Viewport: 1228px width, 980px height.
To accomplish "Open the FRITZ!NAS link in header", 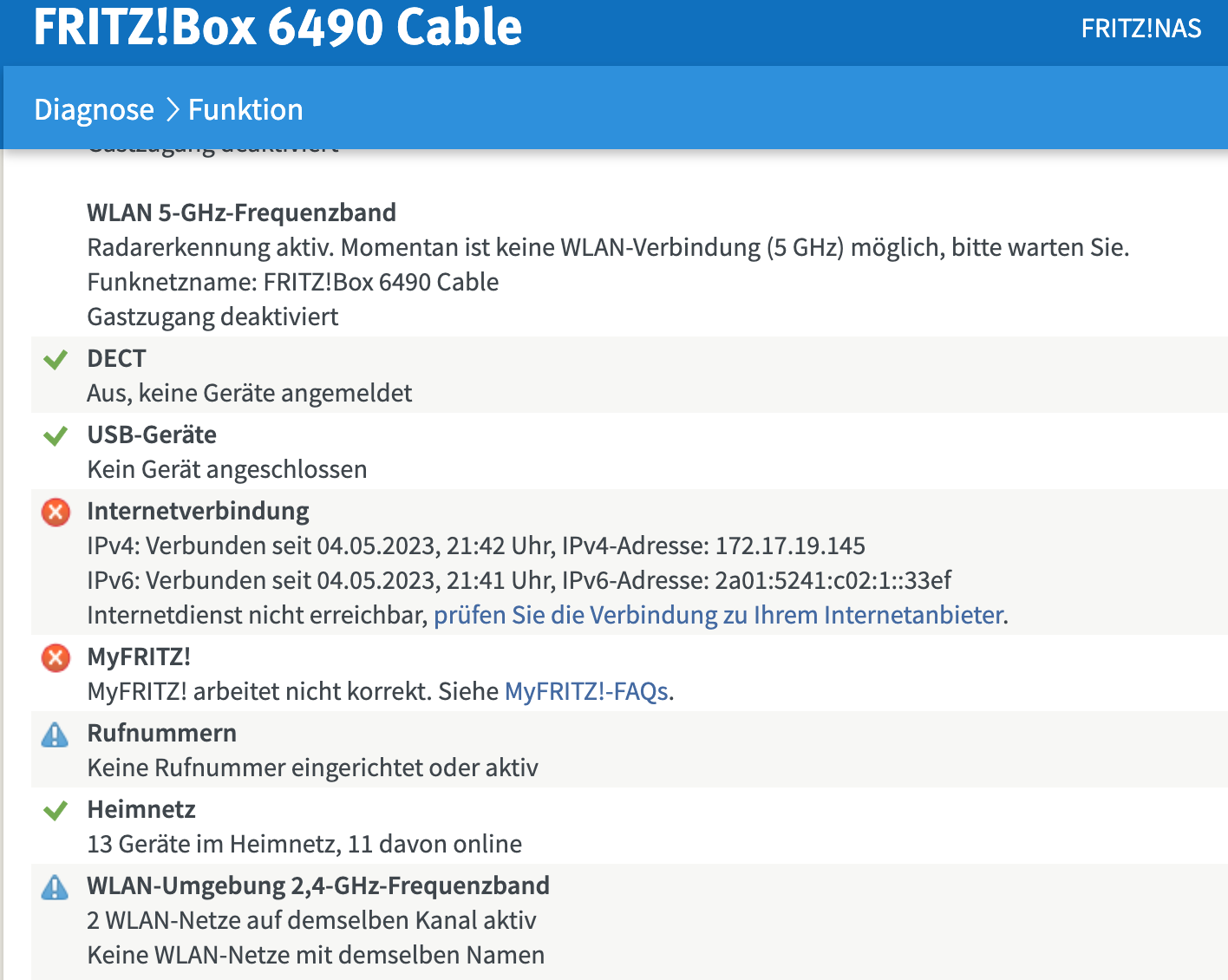I will (x=1140, y=29).
